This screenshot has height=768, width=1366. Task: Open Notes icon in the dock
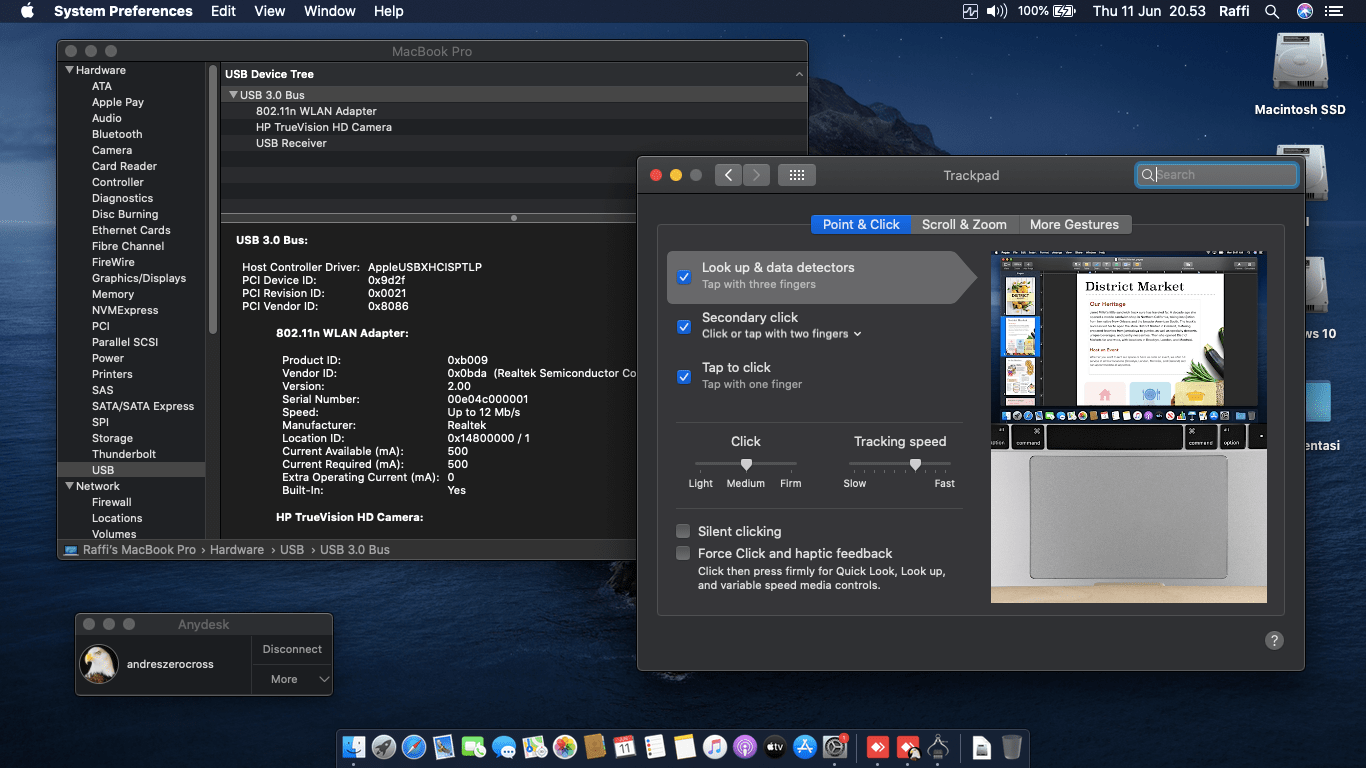tap(685, 747)
